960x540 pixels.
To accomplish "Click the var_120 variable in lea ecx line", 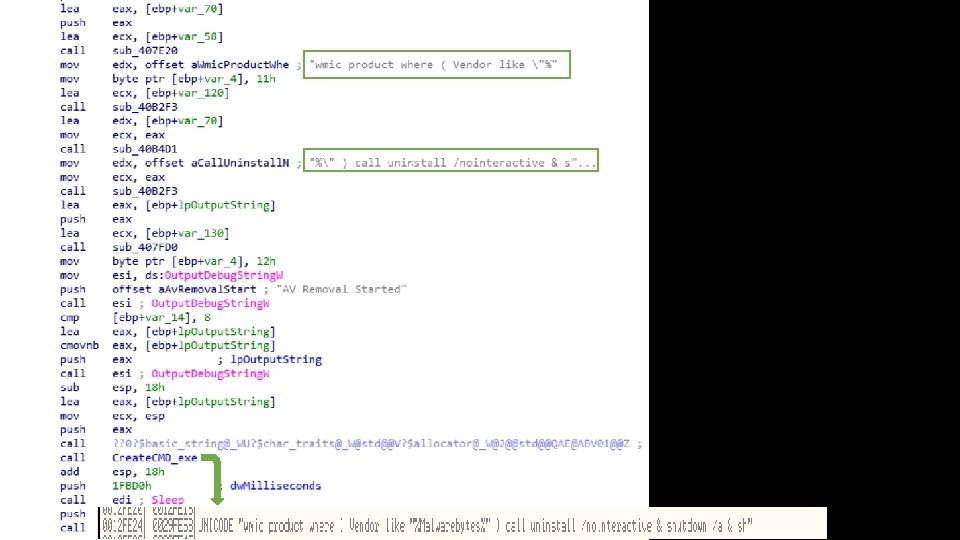I will coord(200,93).
